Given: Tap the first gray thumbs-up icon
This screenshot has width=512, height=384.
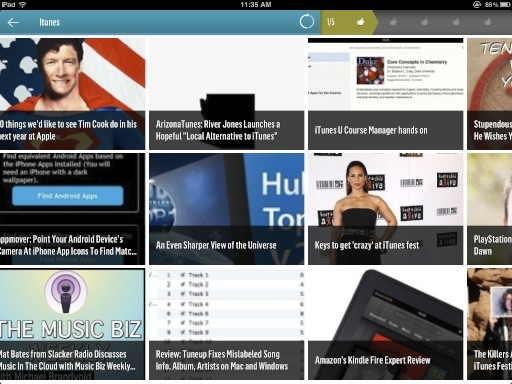Looking at the screenshot, I should pyautogui.click(x=393, y=22).
